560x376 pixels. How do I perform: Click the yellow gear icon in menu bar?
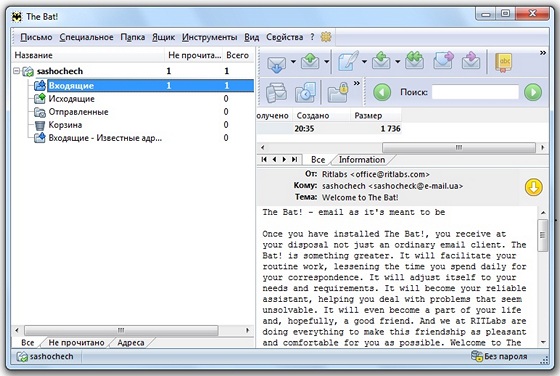pos(326,37)
